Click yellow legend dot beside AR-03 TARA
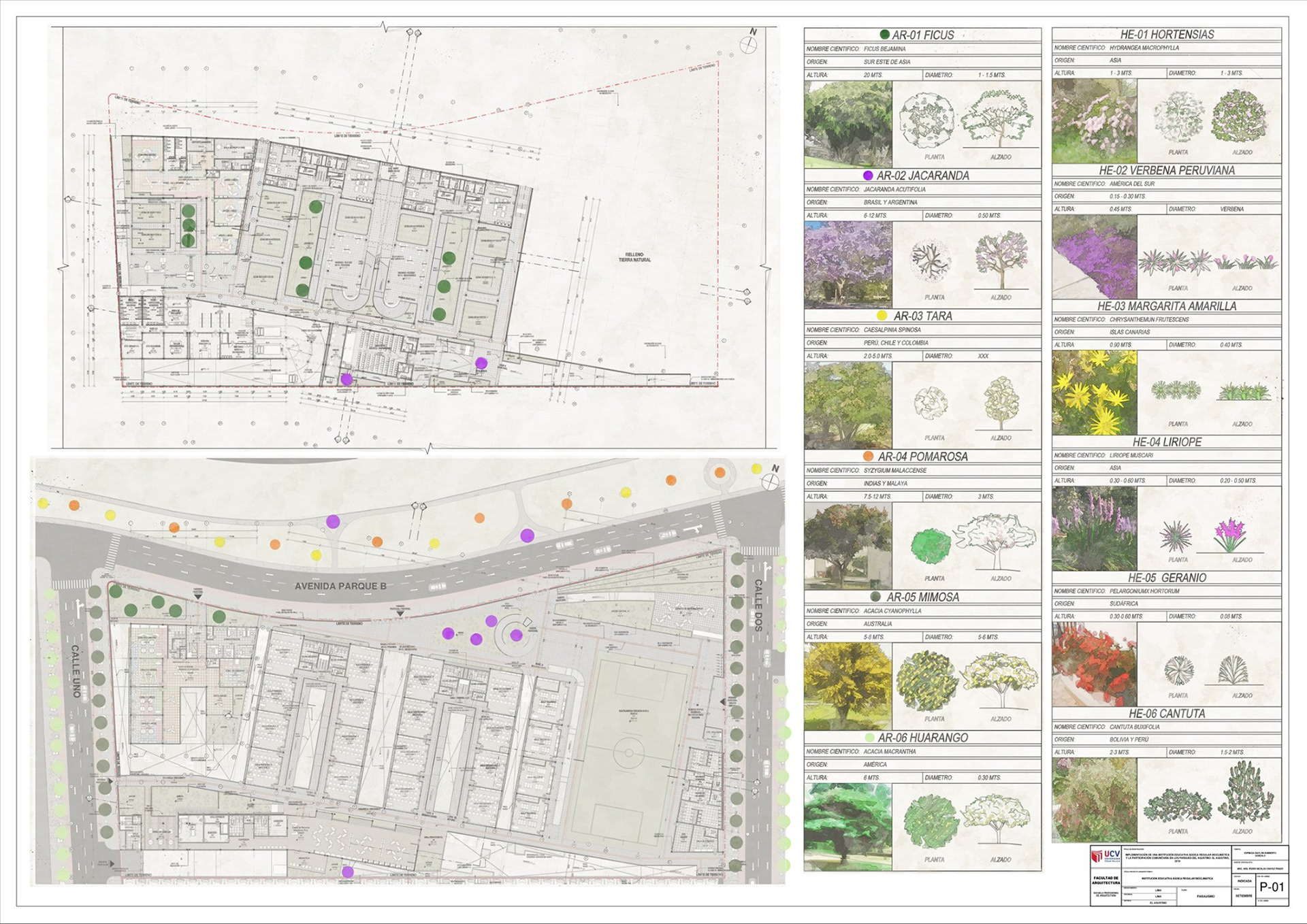Image resolution: width=1307 pixels, height=924 pixels. [882, 316]
